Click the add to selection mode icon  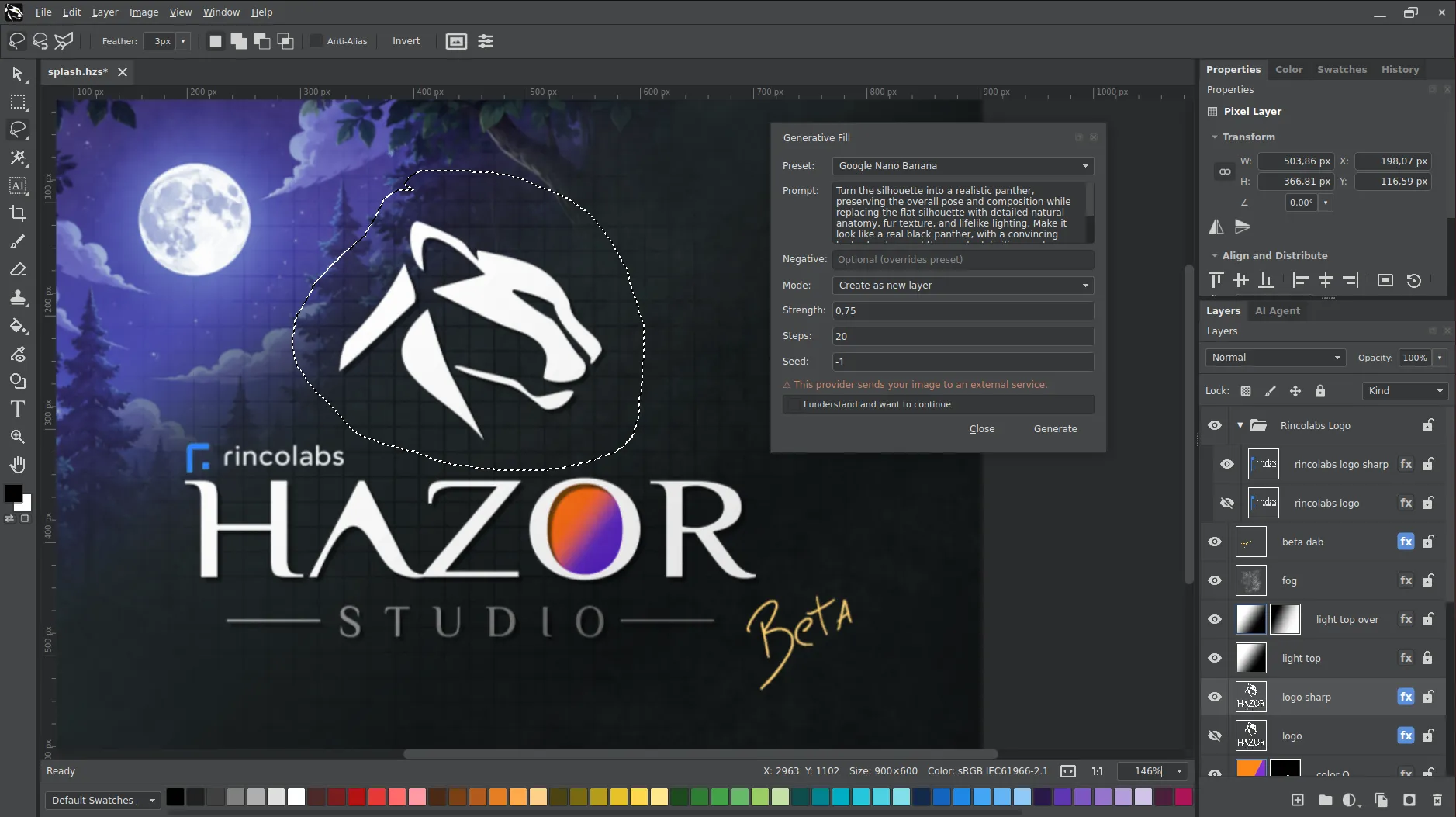239,41
